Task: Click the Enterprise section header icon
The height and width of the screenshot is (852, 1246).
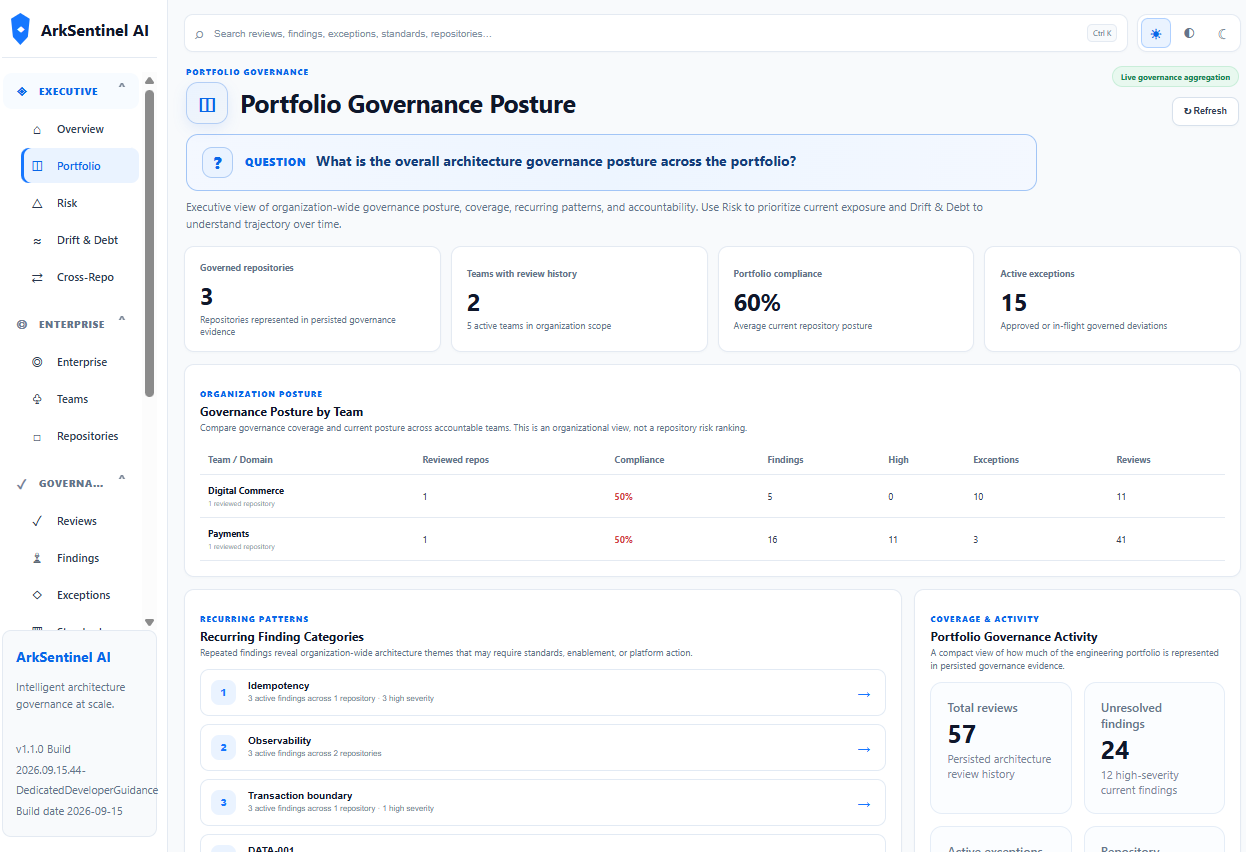Action: pos(22,325)
